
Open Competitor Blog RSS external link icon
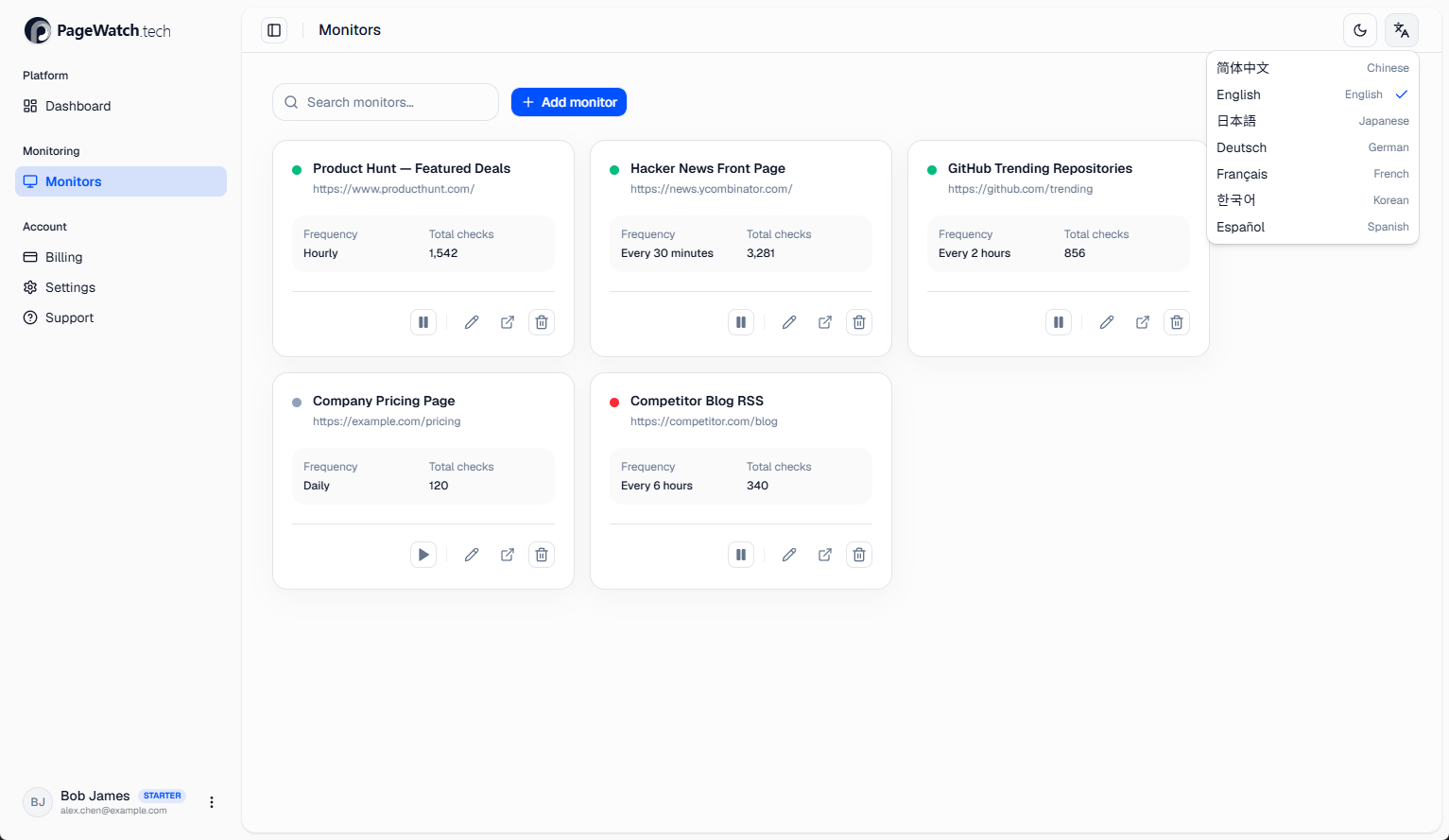[825, 555]
